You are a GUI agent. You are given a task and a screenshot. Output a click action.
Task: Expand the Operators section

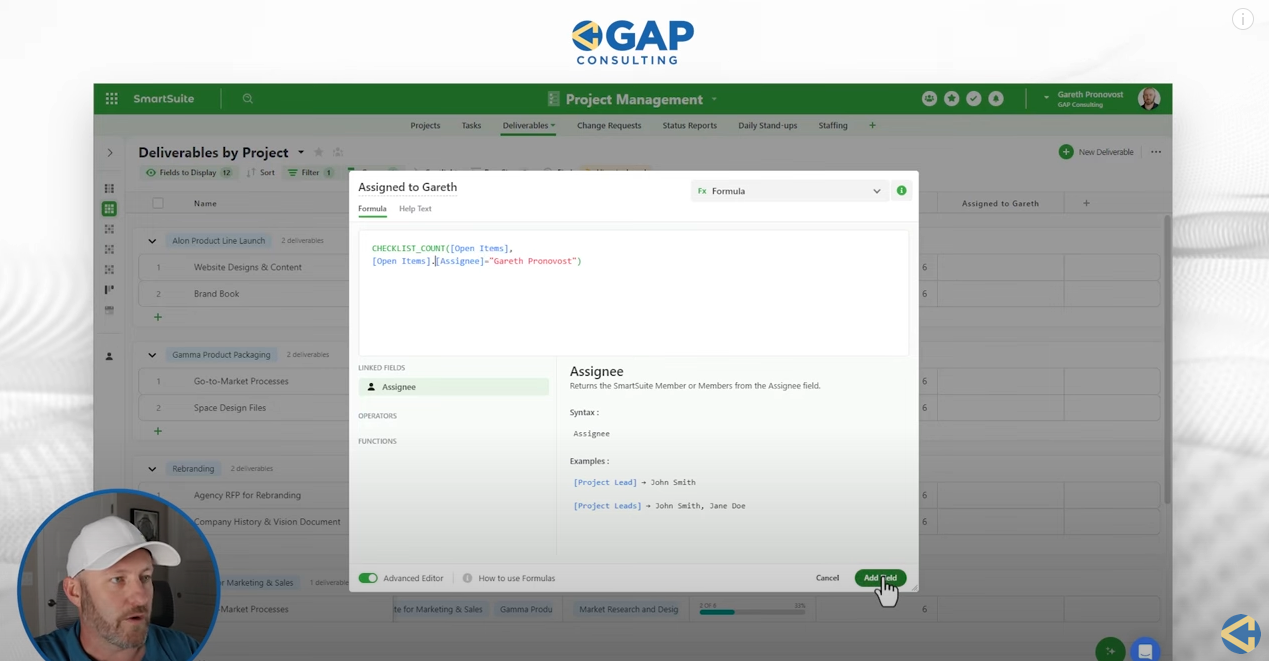point(377,415)
